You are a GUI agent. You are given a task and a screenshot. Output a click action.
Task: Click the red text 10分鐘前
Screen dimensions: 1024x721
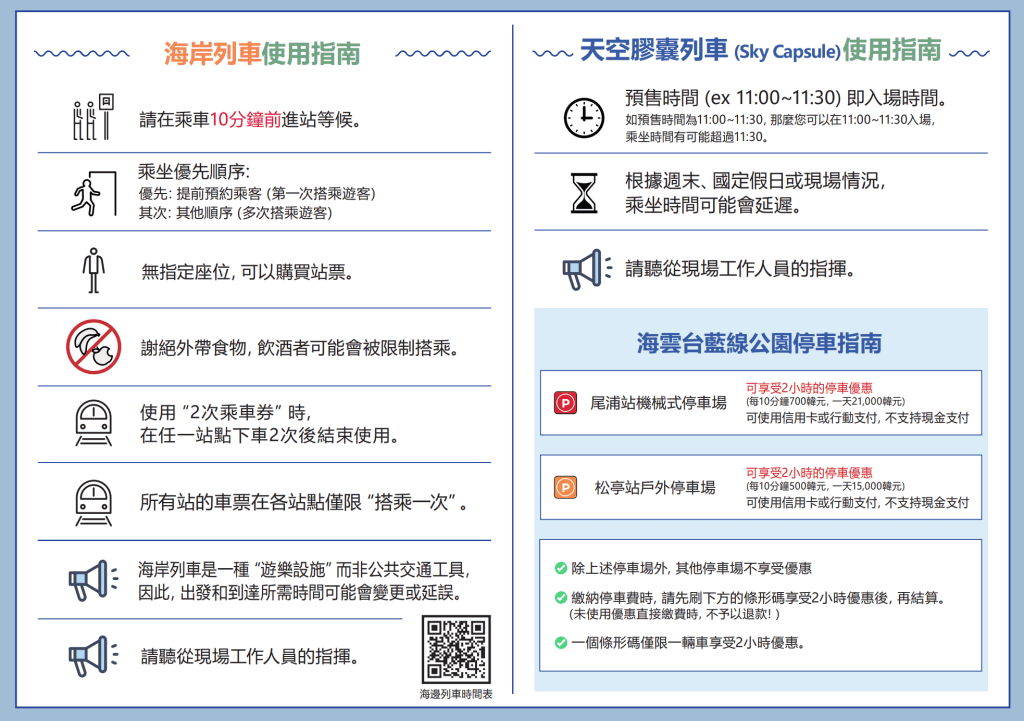246,120
